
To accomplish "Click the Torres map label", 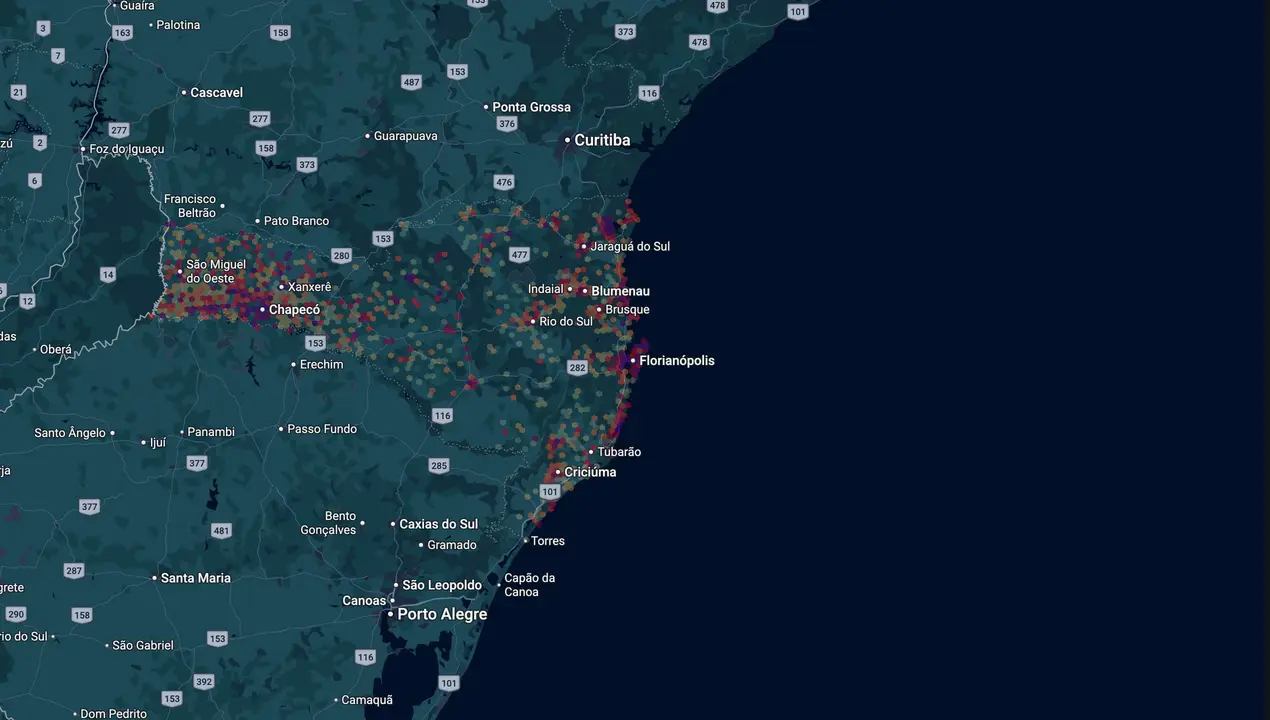I will pyautogui.click(x=548, y=541).
